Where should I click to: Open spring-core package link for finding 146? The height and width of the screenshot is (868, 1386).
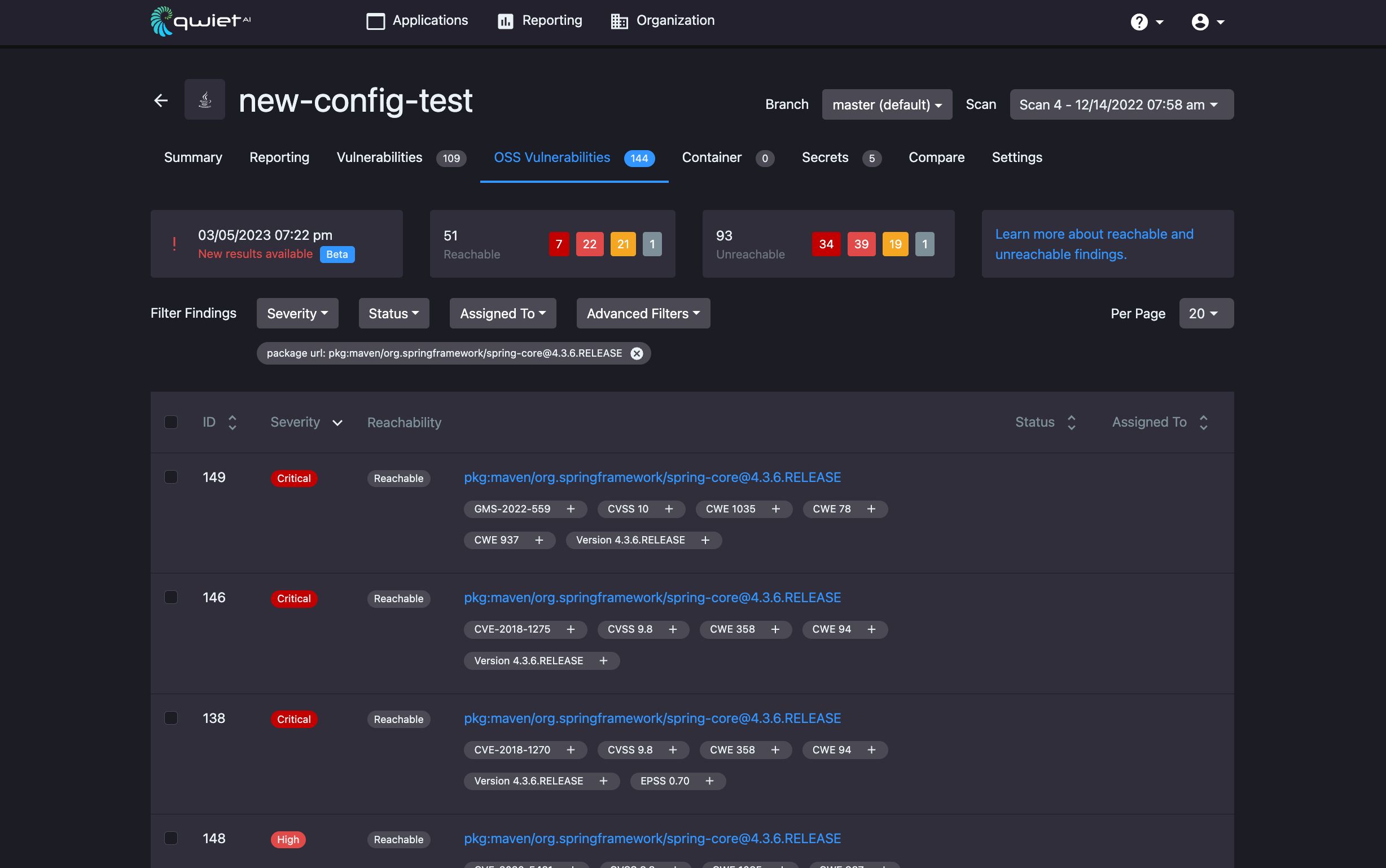coord(652,597)
